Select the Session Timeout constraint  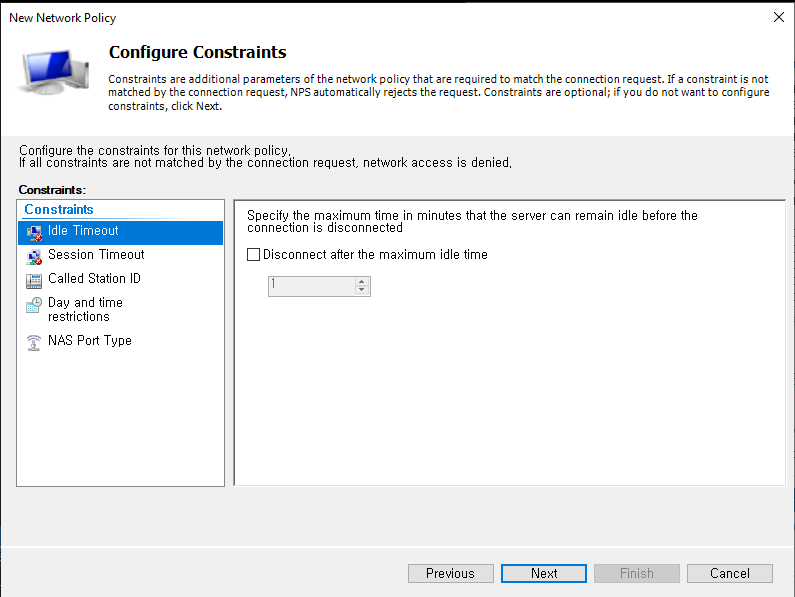point(121,256)
